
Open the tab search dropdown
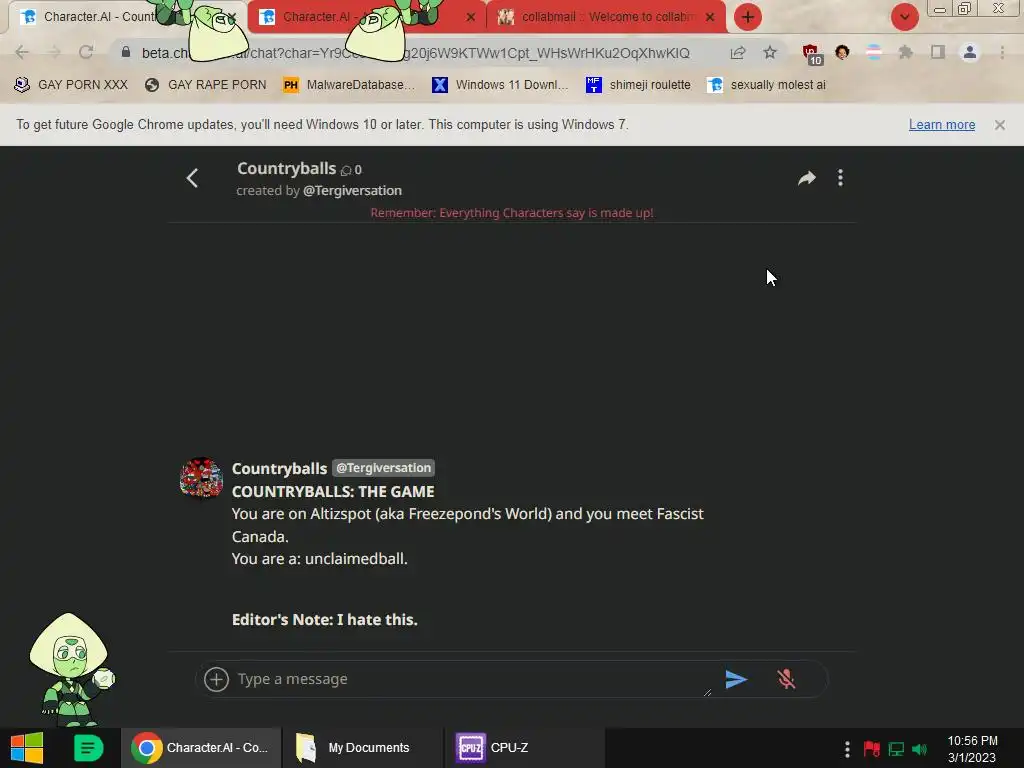(x=904, y=17)
